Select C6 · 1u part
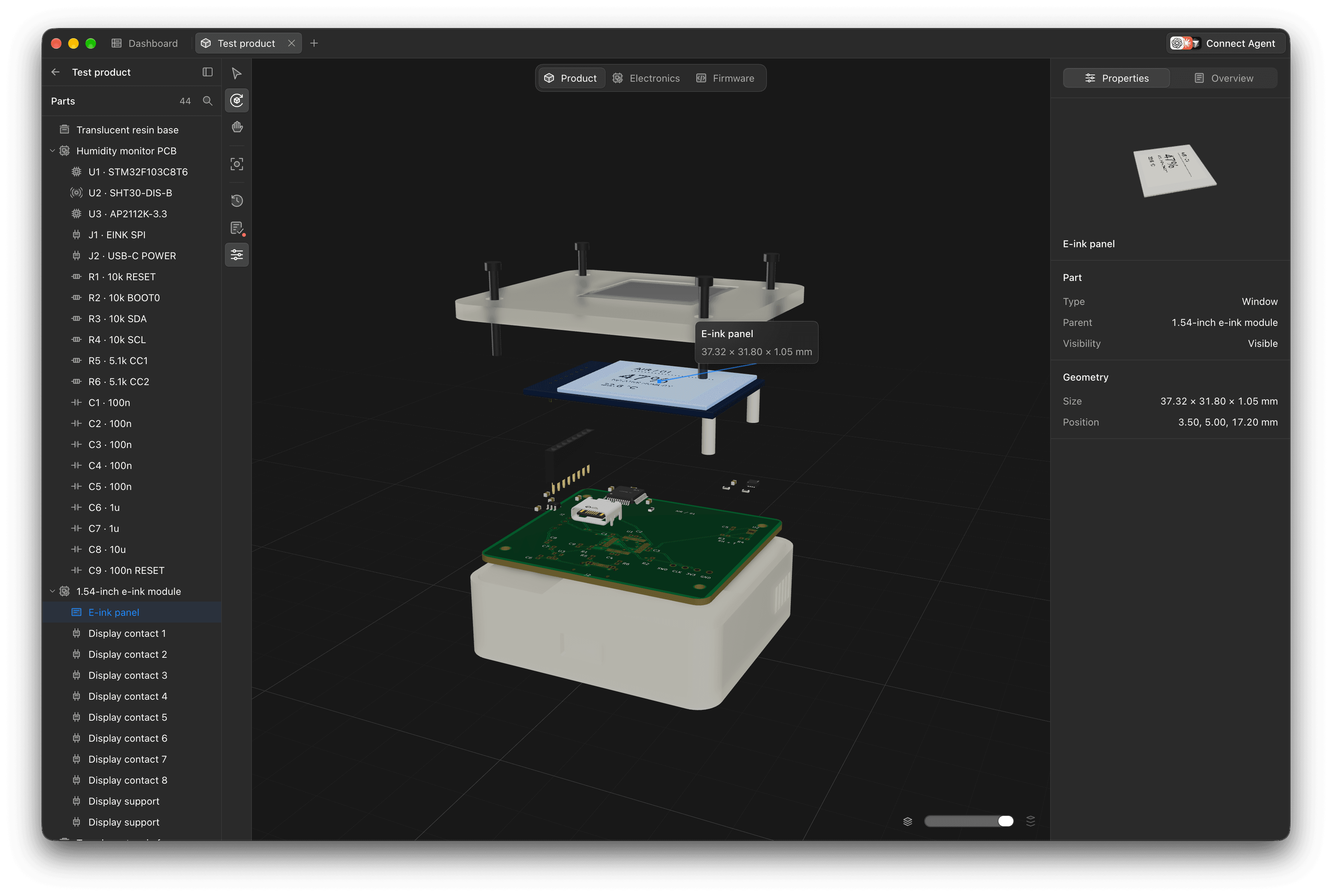 (x=132, y=508)
